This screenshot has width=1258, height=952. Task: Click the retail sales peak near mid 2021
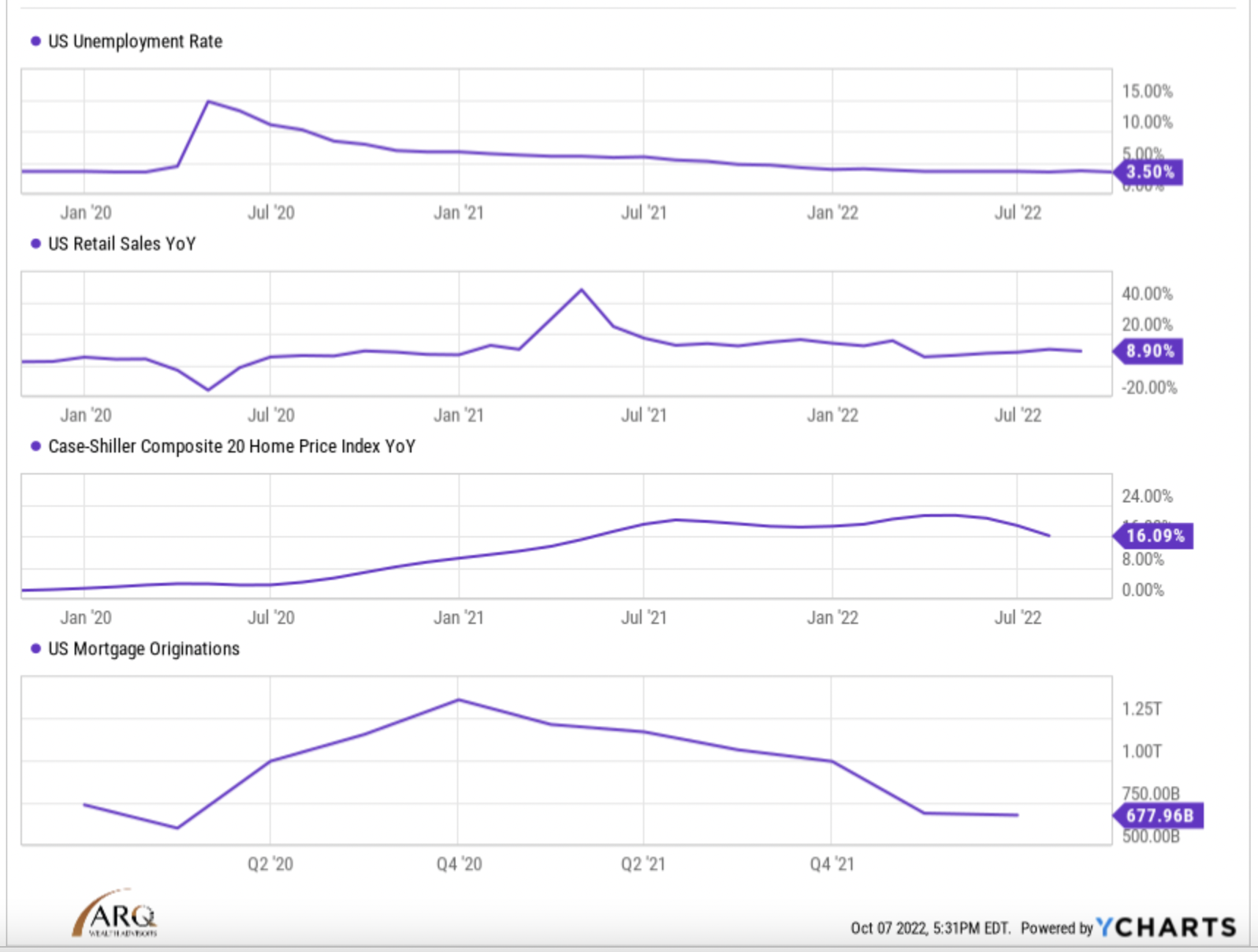[x=582, y=290]
